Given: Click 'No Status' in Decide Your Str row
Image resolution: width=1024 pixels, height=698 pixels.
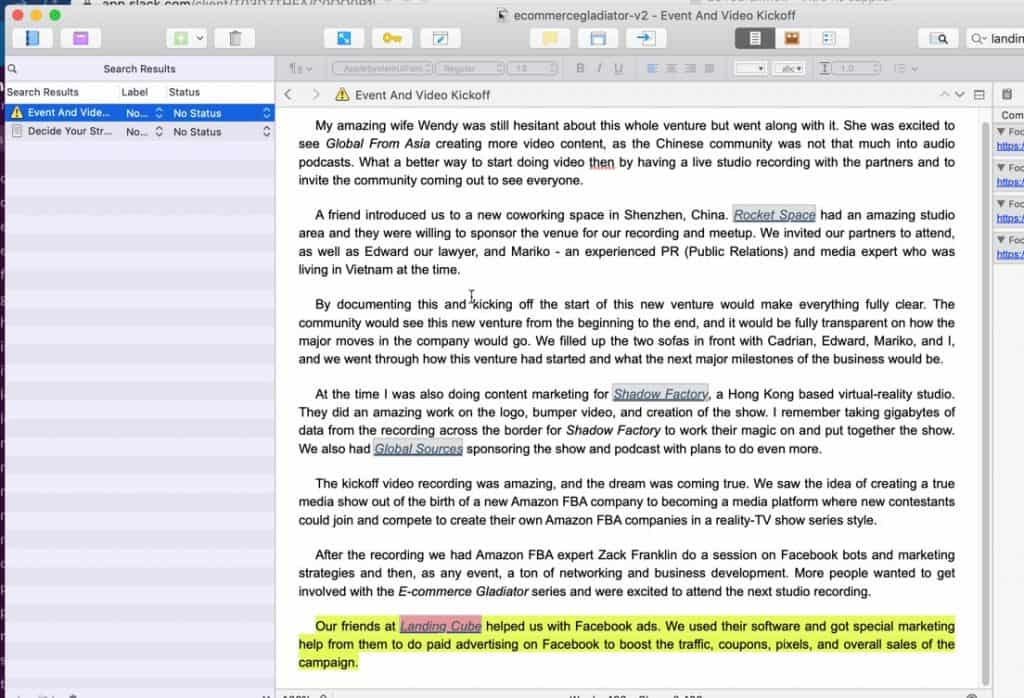Looking at the screenshot, I should 197,131.
